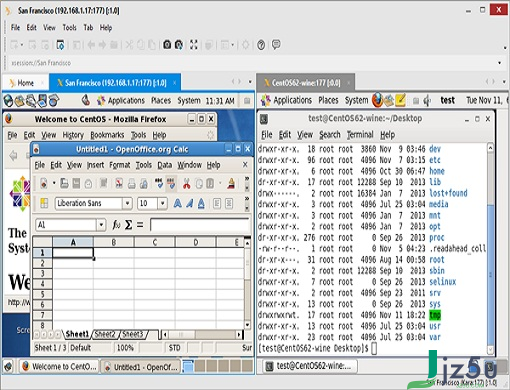510x390 pixels.
Task: Click the session properties window icon
Action: (60, 45)
